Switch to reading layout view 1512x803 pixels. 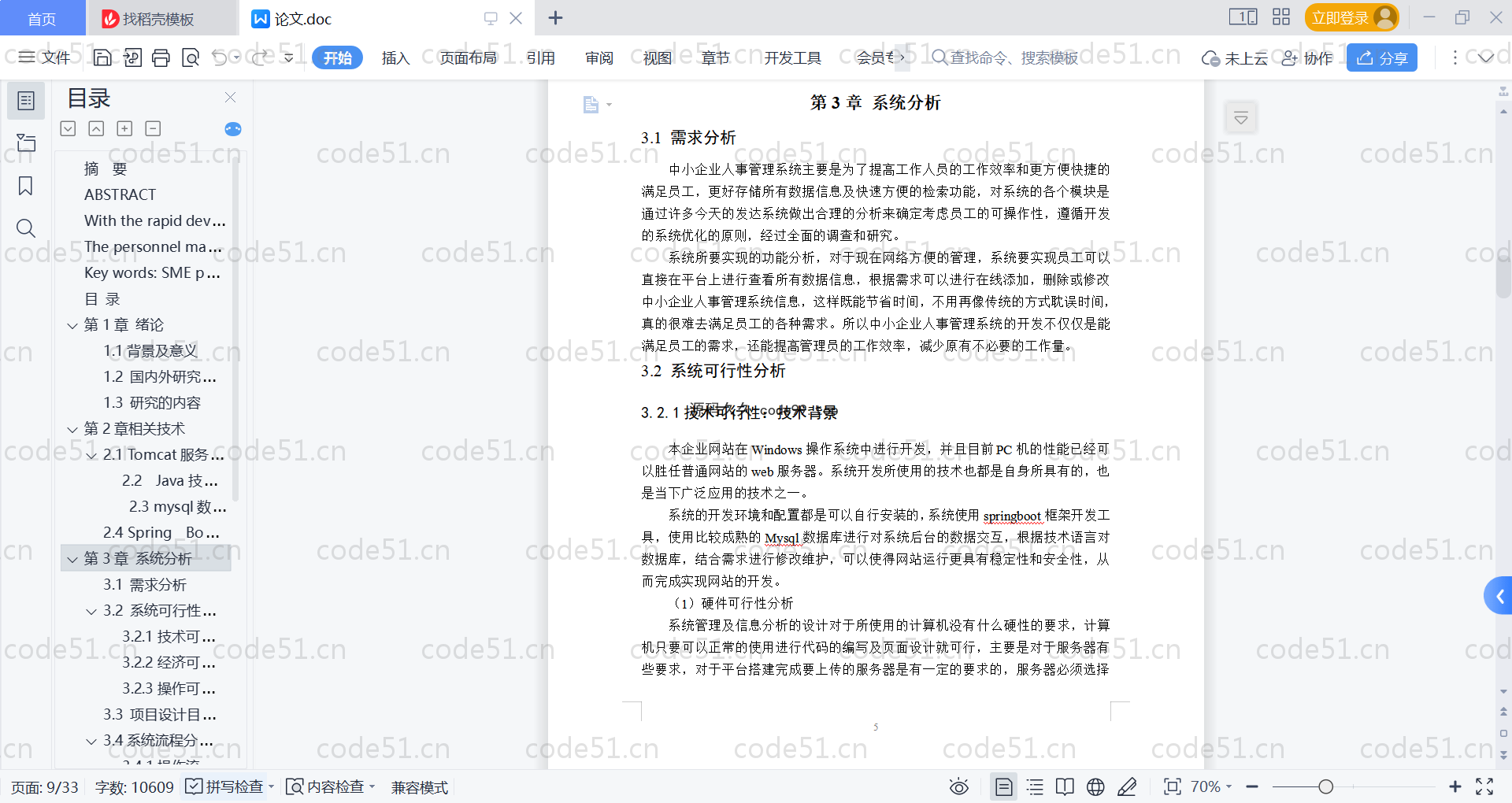coord(1065,786)
